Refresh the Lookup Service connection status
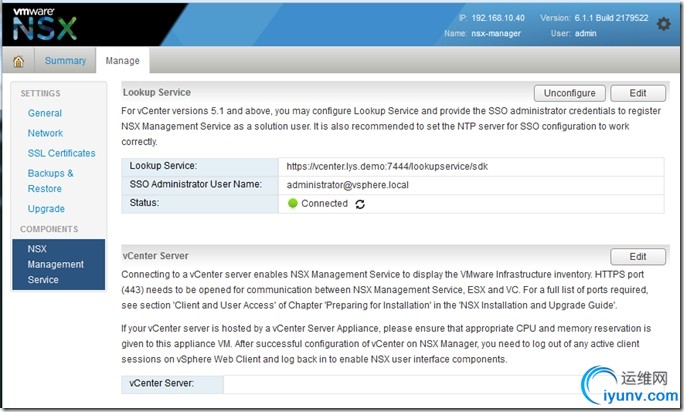Image resolution: width=684 pixels, height=412 pixels. pos(360,204)
